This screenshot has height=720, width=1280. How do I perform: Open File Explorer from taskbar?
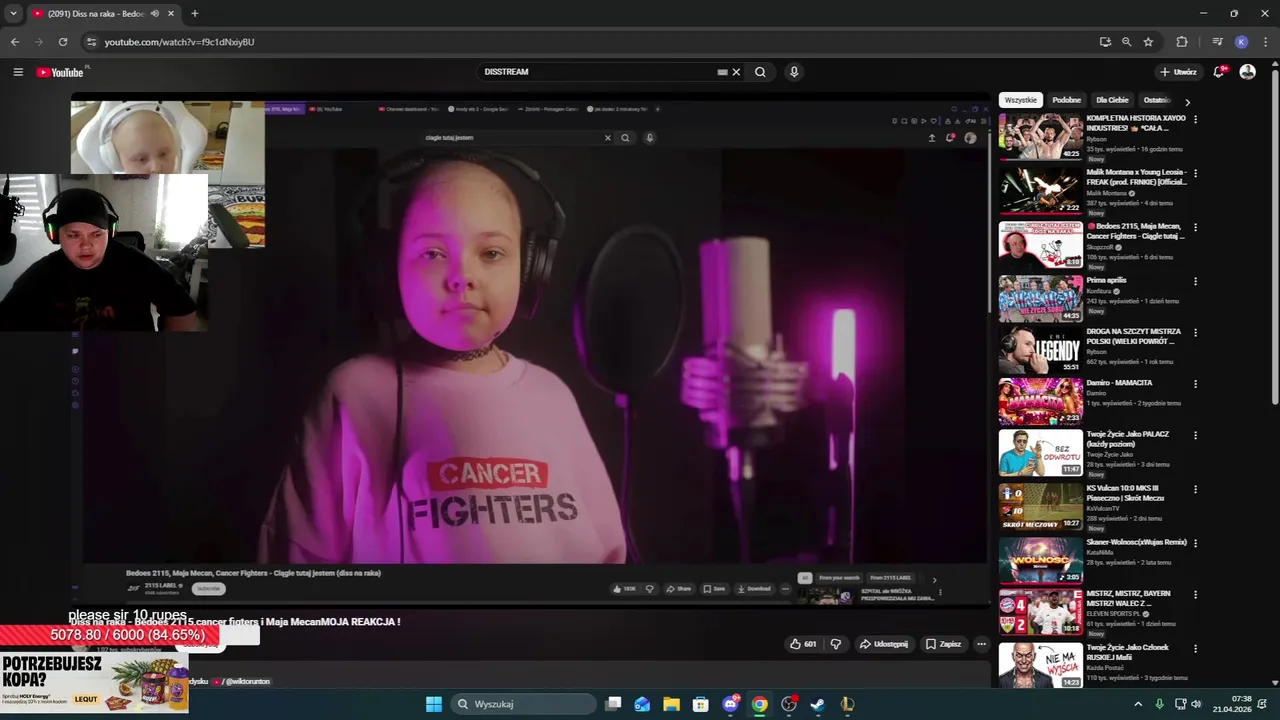click(671, 704)
